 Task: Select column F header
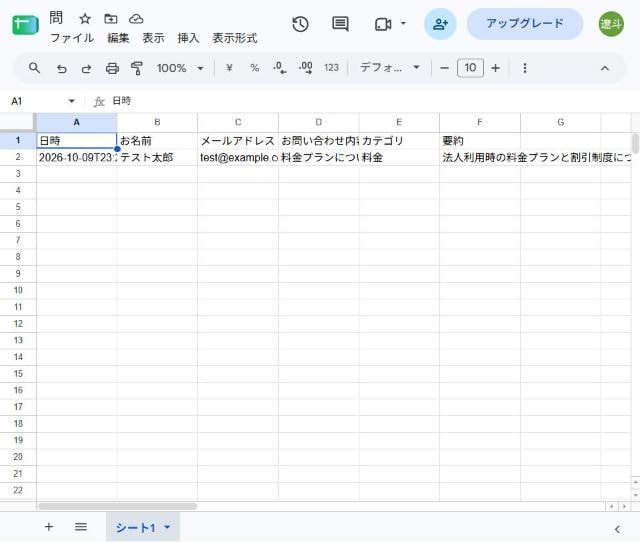480,122
